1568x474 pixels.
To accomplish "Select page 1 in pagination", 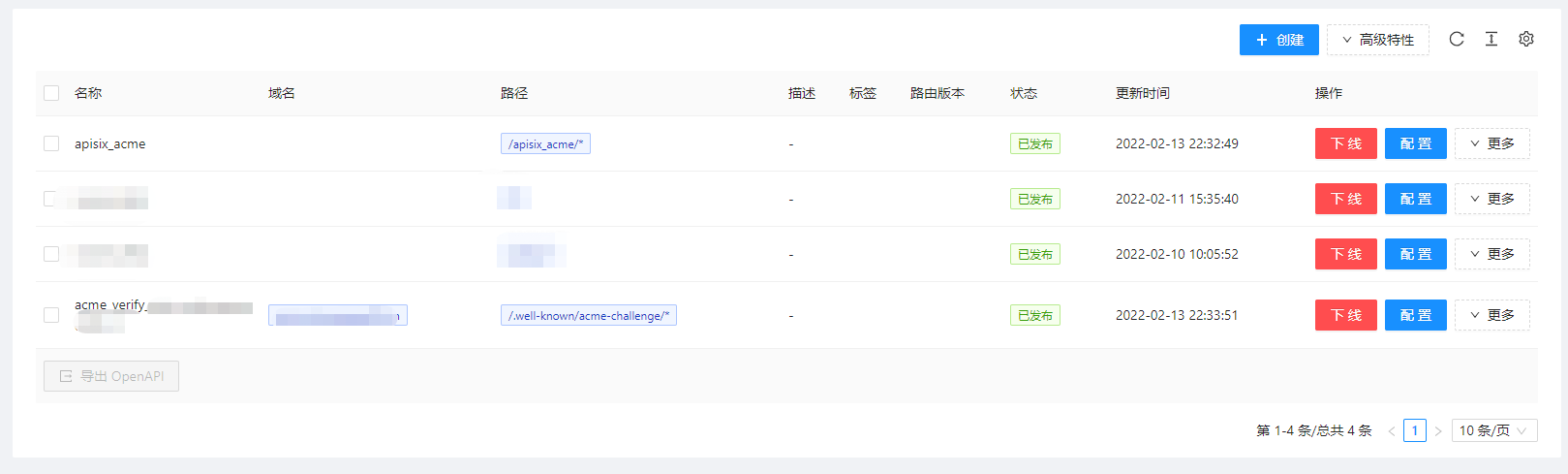I will pyautogui.click(x=1415, y=430).
